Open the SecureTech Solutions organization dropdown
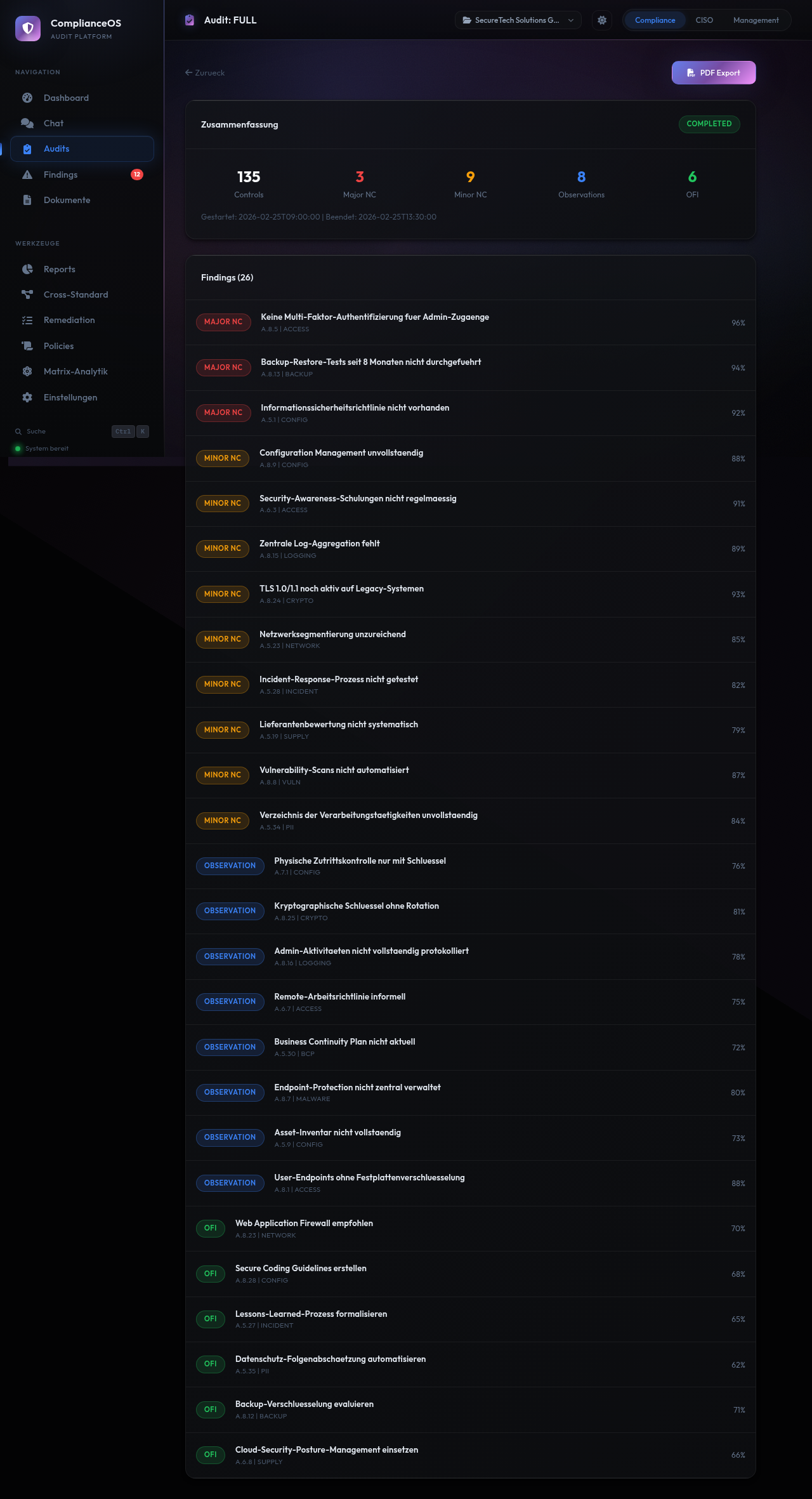Viewport: 812px width, 1499px height. pyautogui.click(x=518, y=20)
